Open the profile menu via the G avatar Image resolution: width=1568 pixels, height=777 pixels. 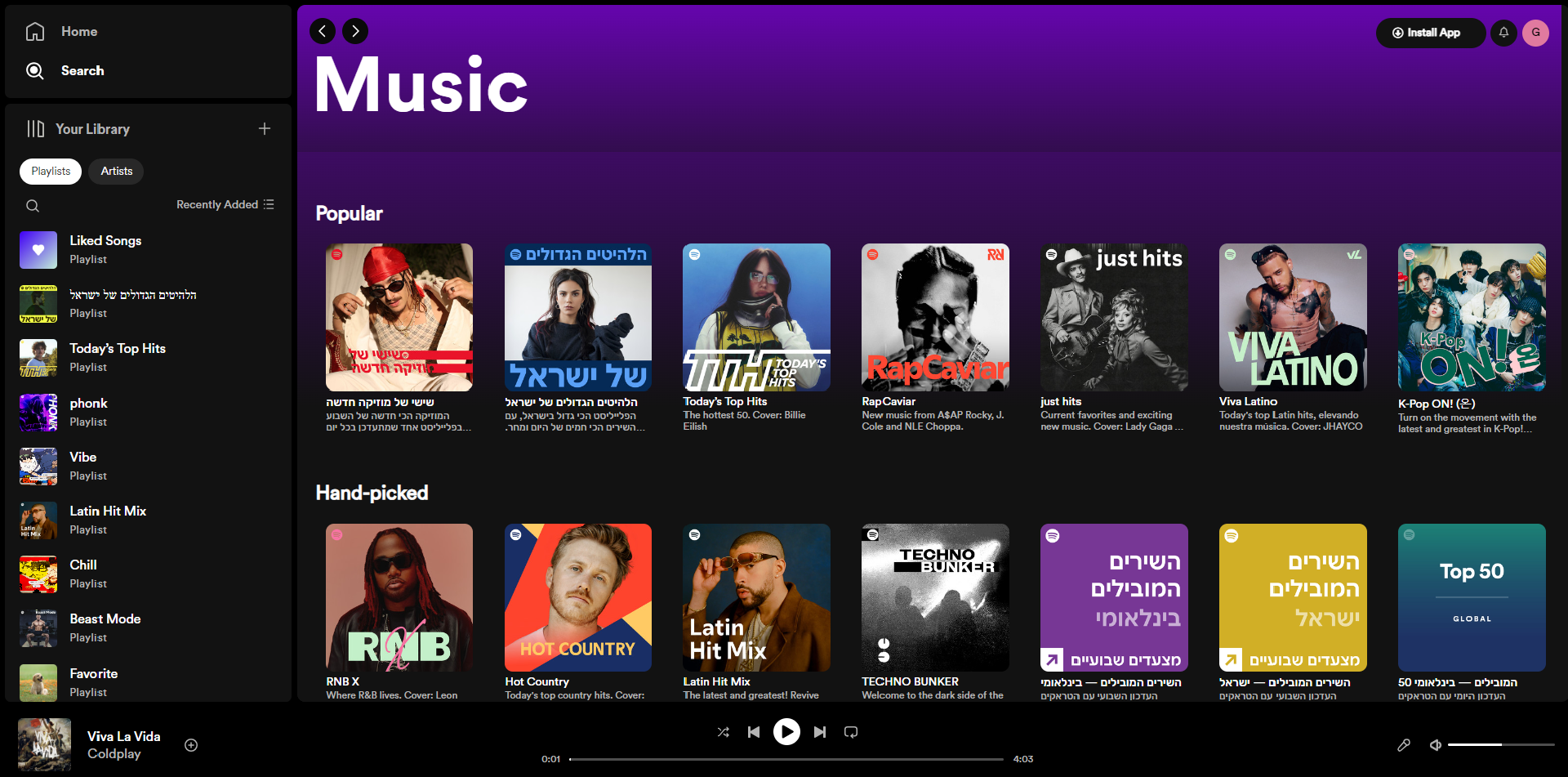tap(1537, 33)
